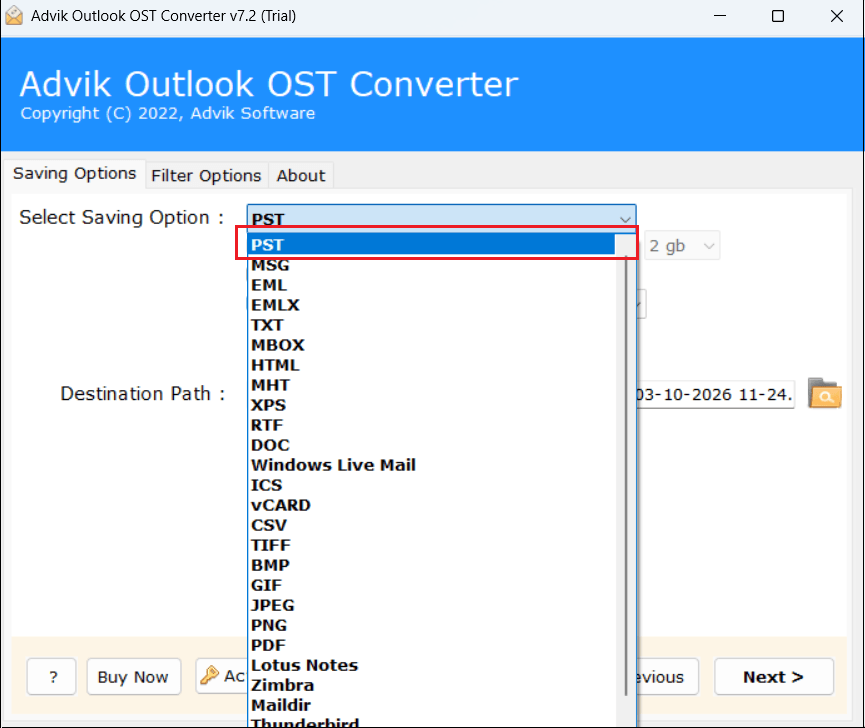This screenshot has height=728, width=865.
Task: Open the Filter Options tab
Action: click(206, 175)
